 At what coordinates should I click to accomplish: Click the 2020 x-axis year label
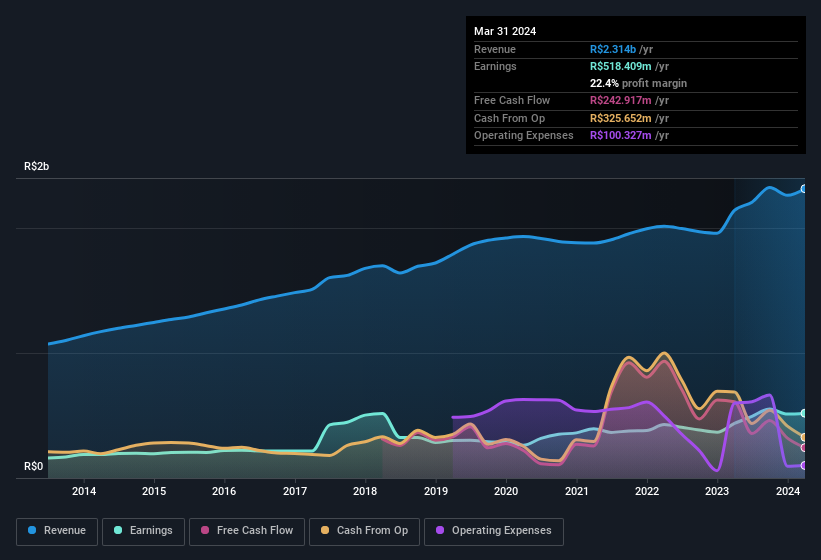point(506,491)
